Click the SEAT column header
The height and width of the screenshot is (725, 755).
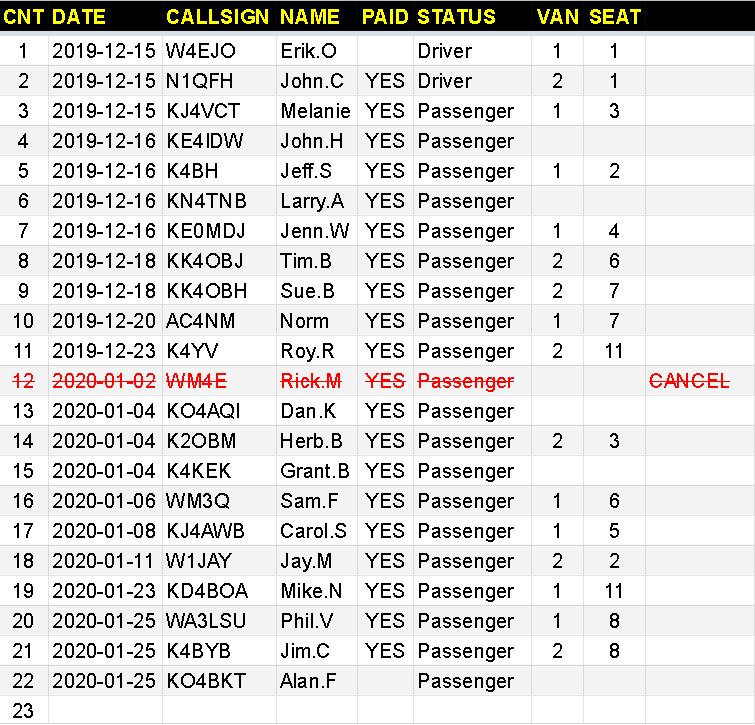(614, 17)
